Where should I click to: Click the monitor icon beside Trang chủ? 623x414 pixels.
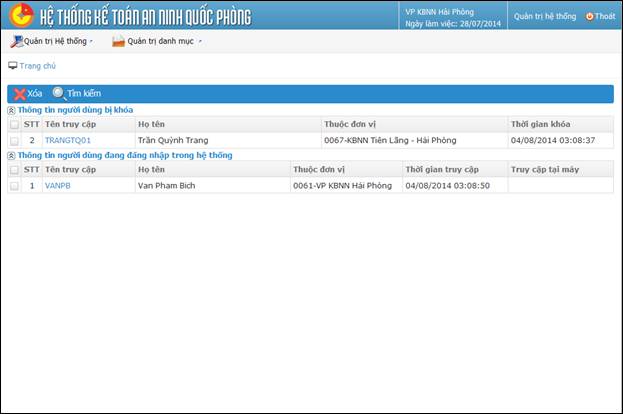(x=13, y=66)
